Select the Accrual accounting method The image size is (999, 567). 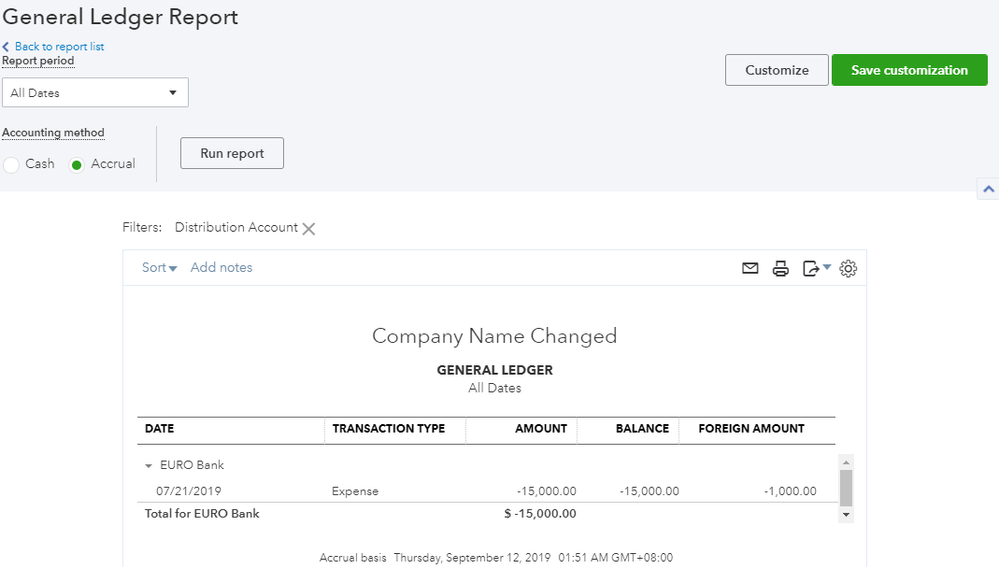pos(77,165)
